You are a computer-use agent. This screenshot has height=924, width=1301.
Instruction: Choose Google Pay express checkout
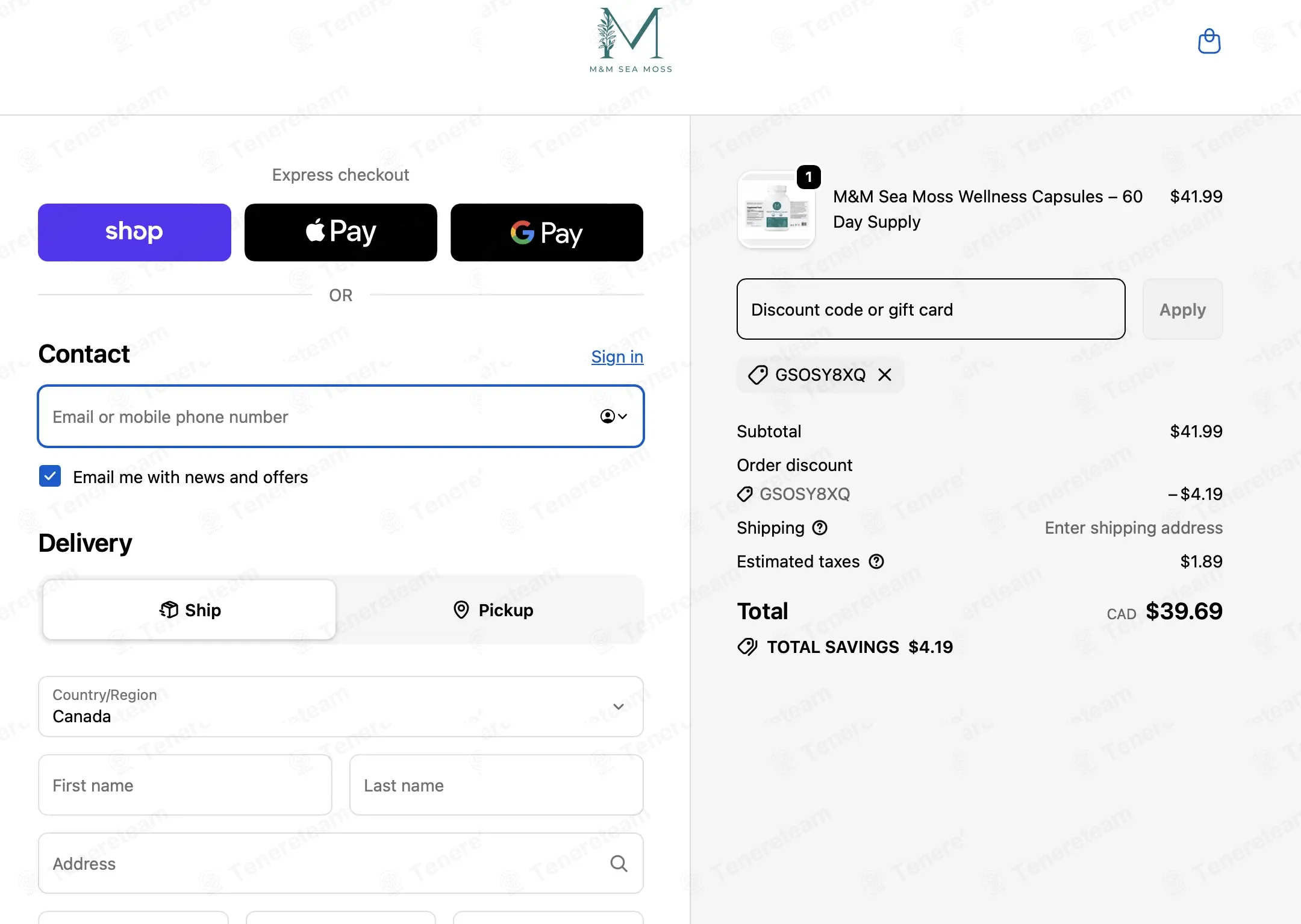(x=547, y=233)
